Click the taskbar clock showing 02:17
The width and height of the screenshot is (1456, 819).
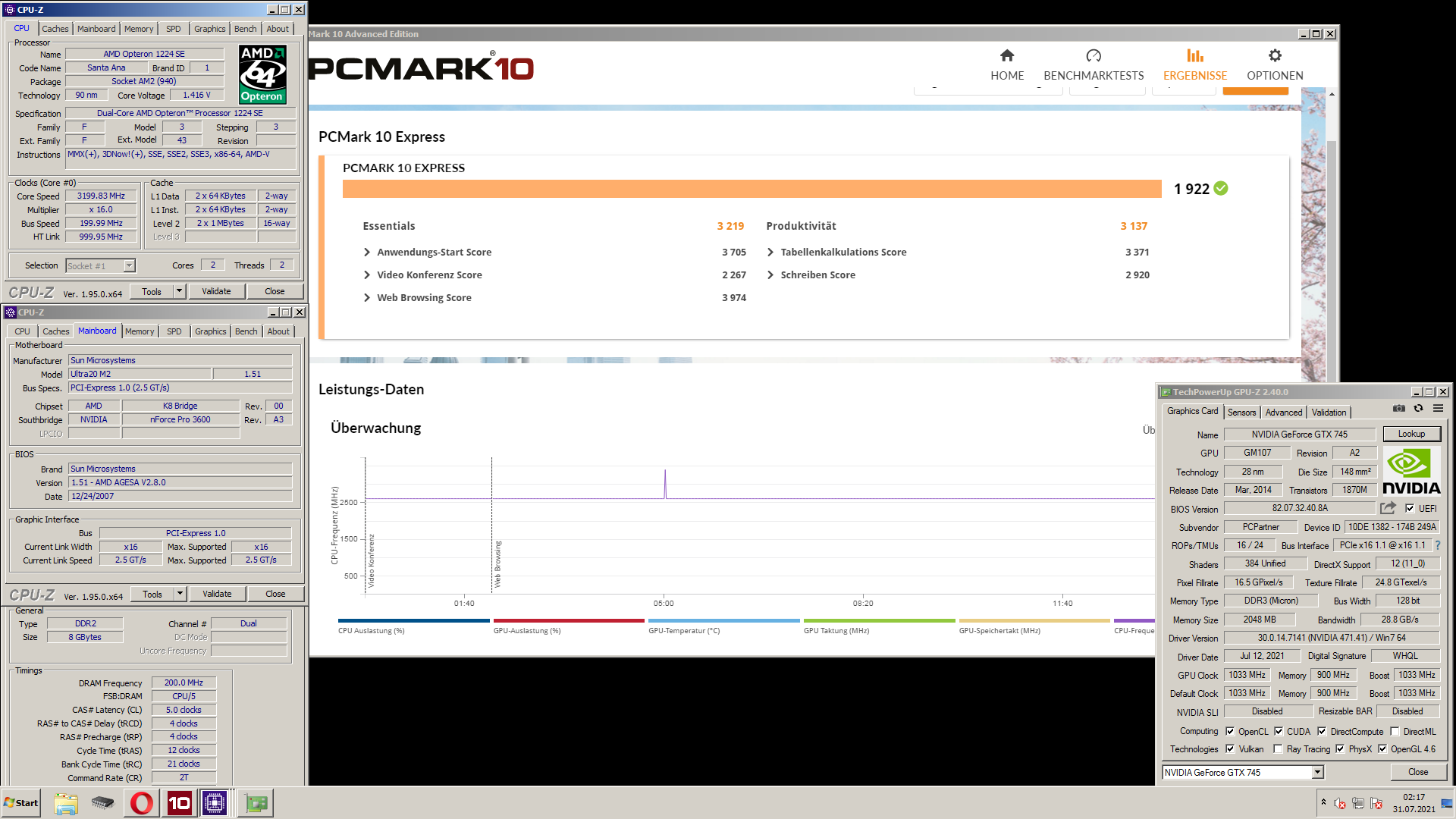[x=1414, y=797]
